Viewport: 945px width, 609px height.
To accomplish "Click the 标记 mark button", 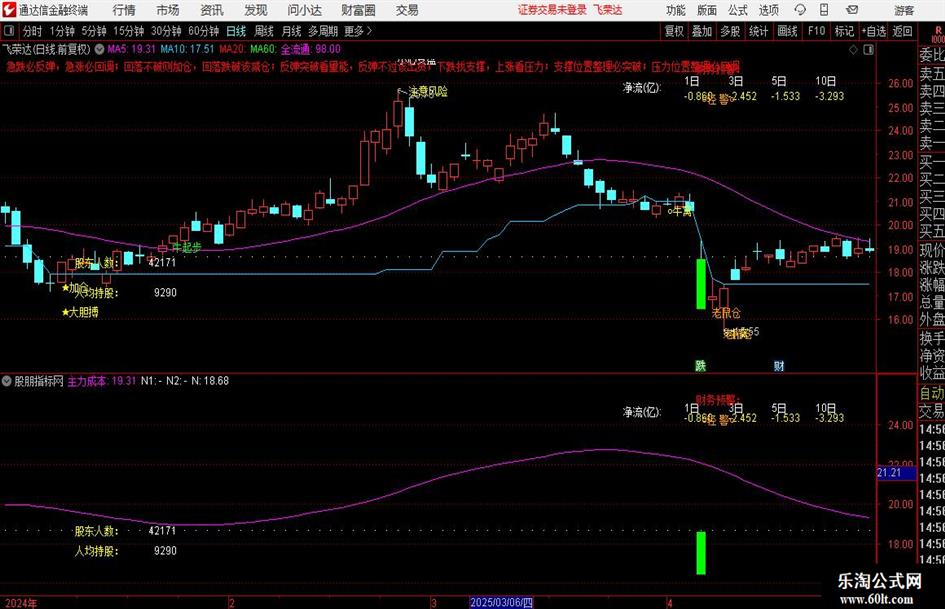I will coord(844,31).
